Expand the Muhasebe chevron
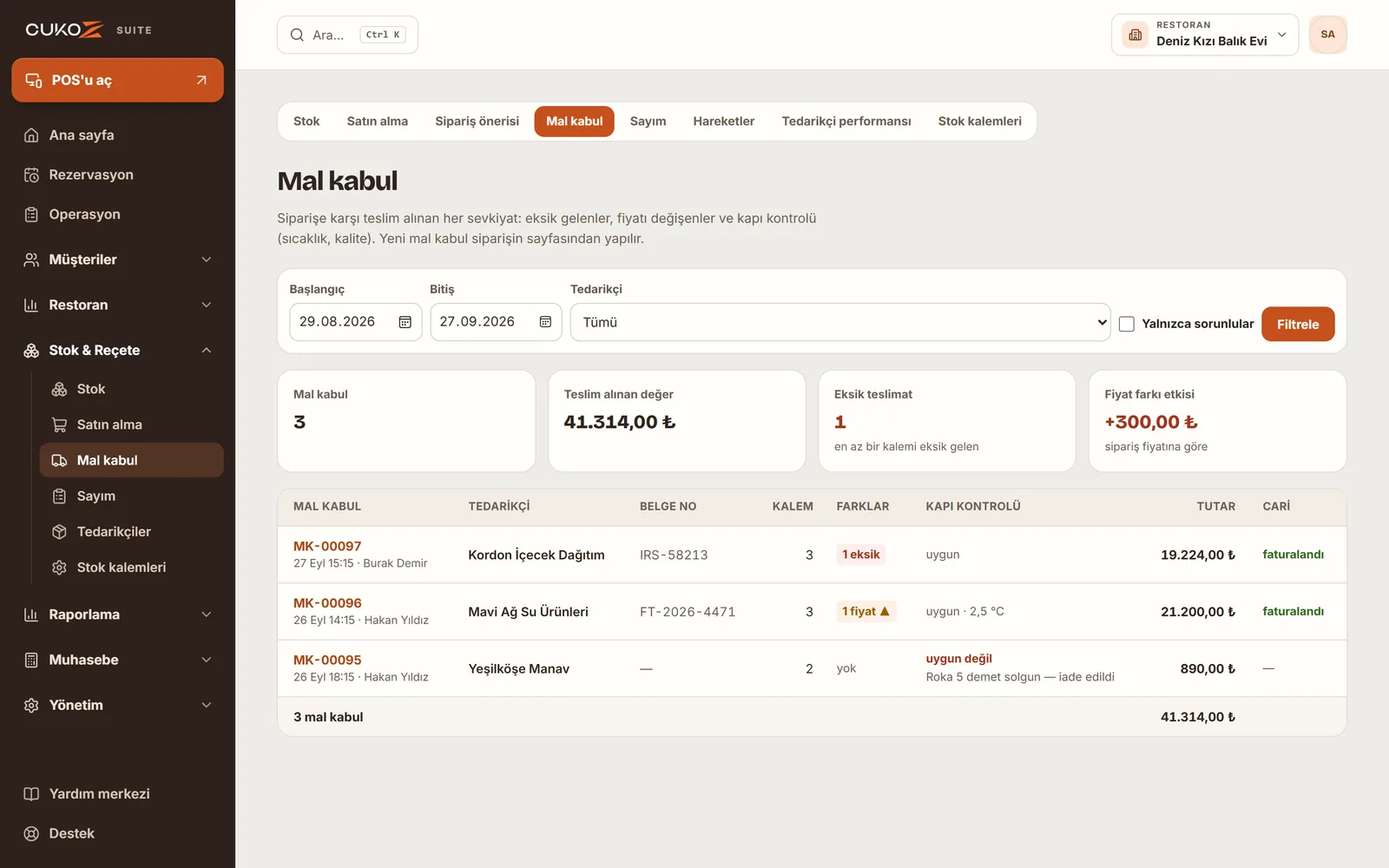1389x868 pixels. [207, 660]
